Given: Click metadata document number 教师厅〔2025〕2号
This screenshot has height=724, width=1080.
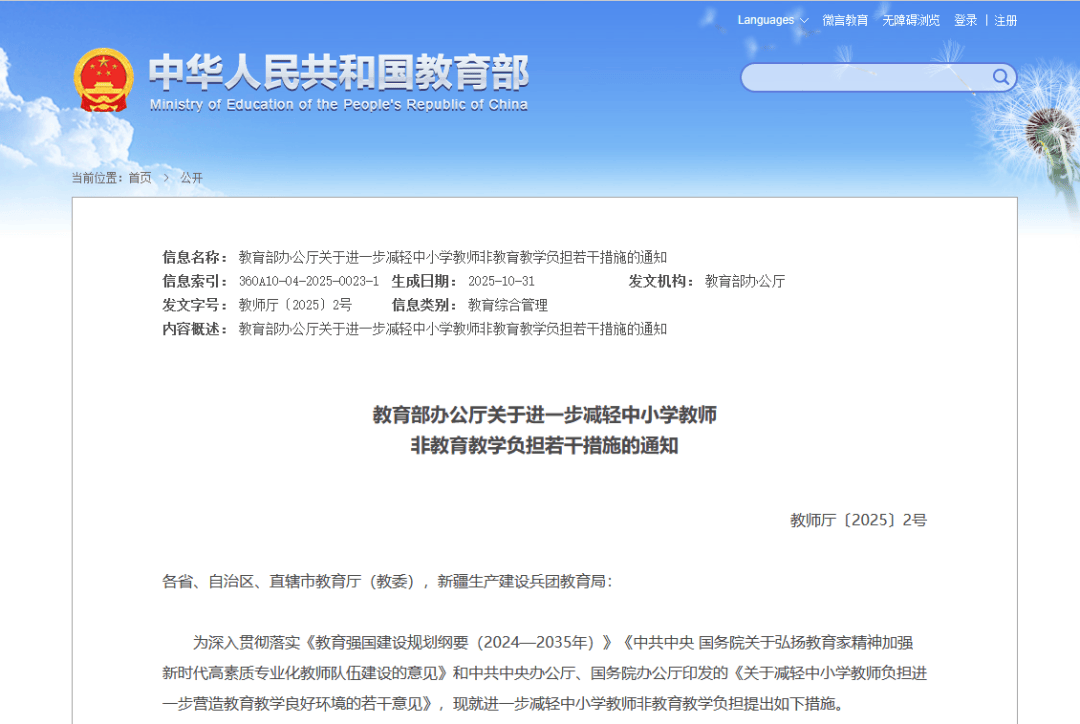Looking at the screenshot, I should click(x=295, y=305).
